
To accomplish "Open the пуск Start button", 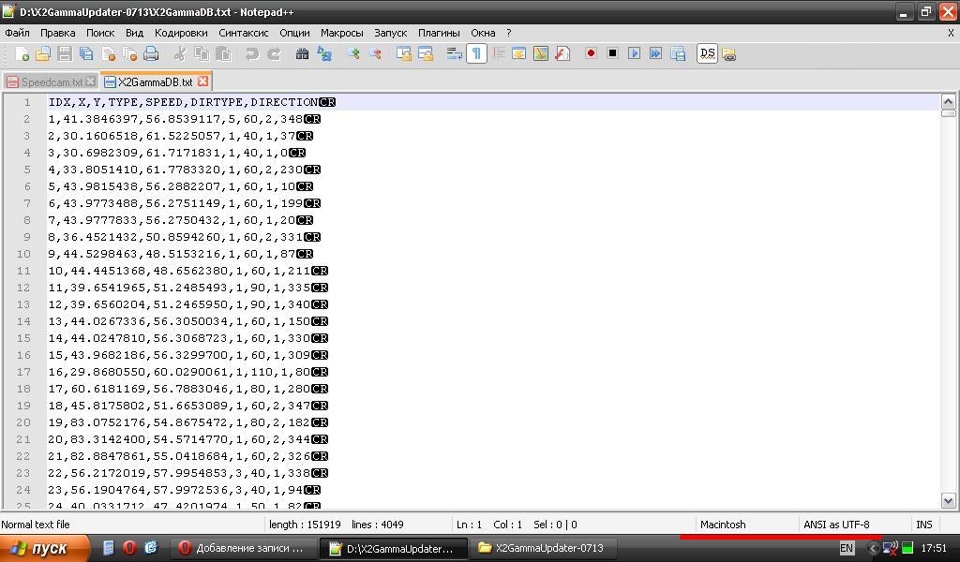I will [x=43, y=549].
